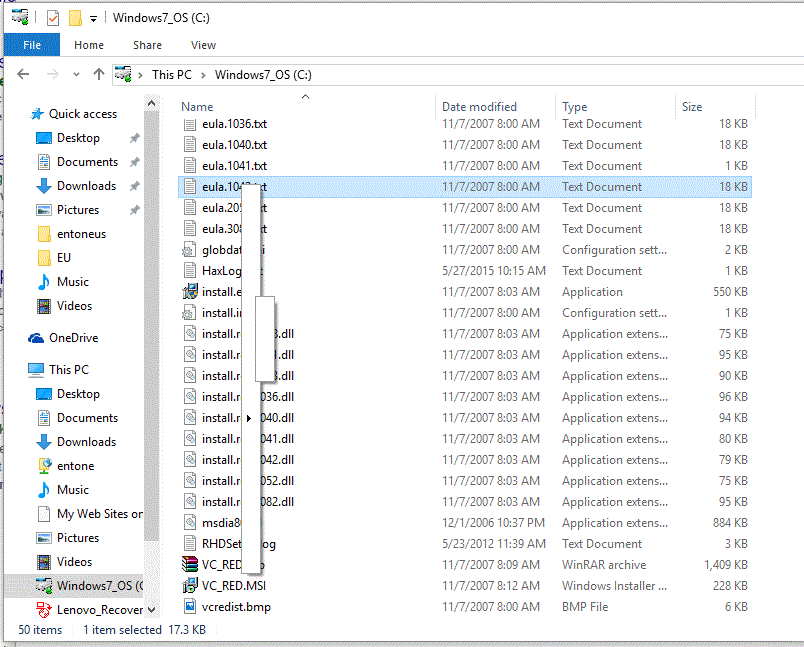Switch to the Home ribbon tab
Viewport: 804px width, 647px height.
tap(89, 45)
